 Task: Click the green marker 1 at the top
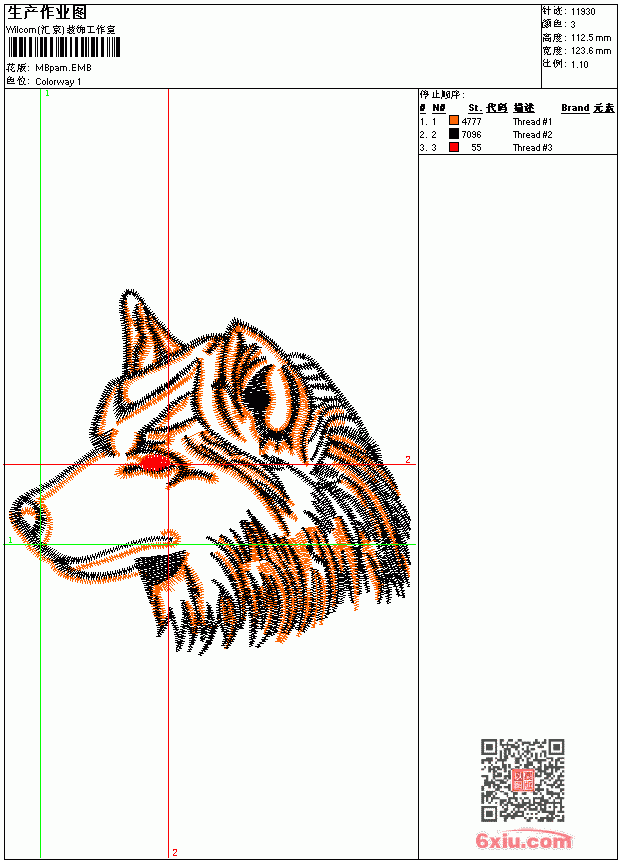pyautogui.click(x=47, y=94)
